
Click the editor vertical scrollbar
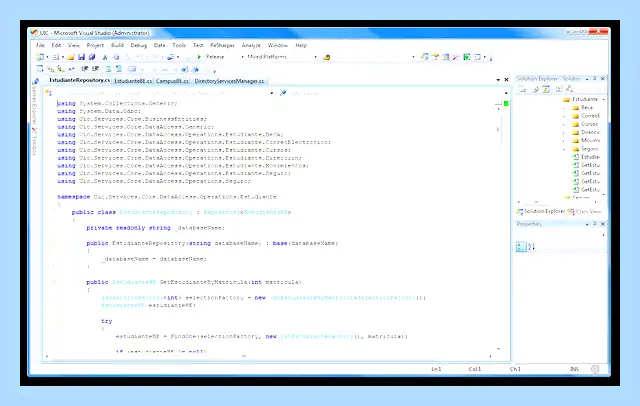coord(498,229)
